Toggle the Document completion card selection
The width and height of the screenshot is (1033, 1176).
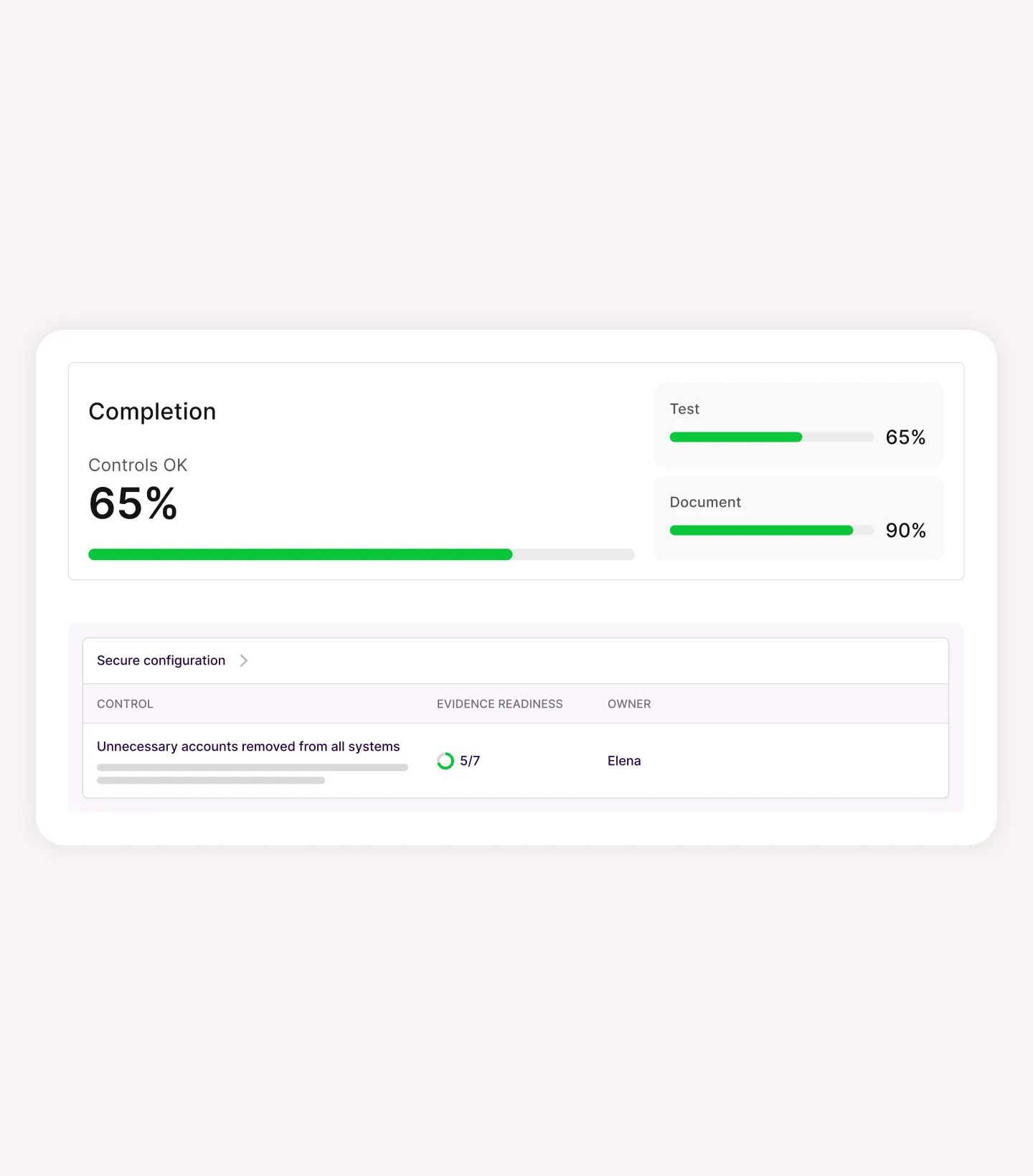click(798, 518)
